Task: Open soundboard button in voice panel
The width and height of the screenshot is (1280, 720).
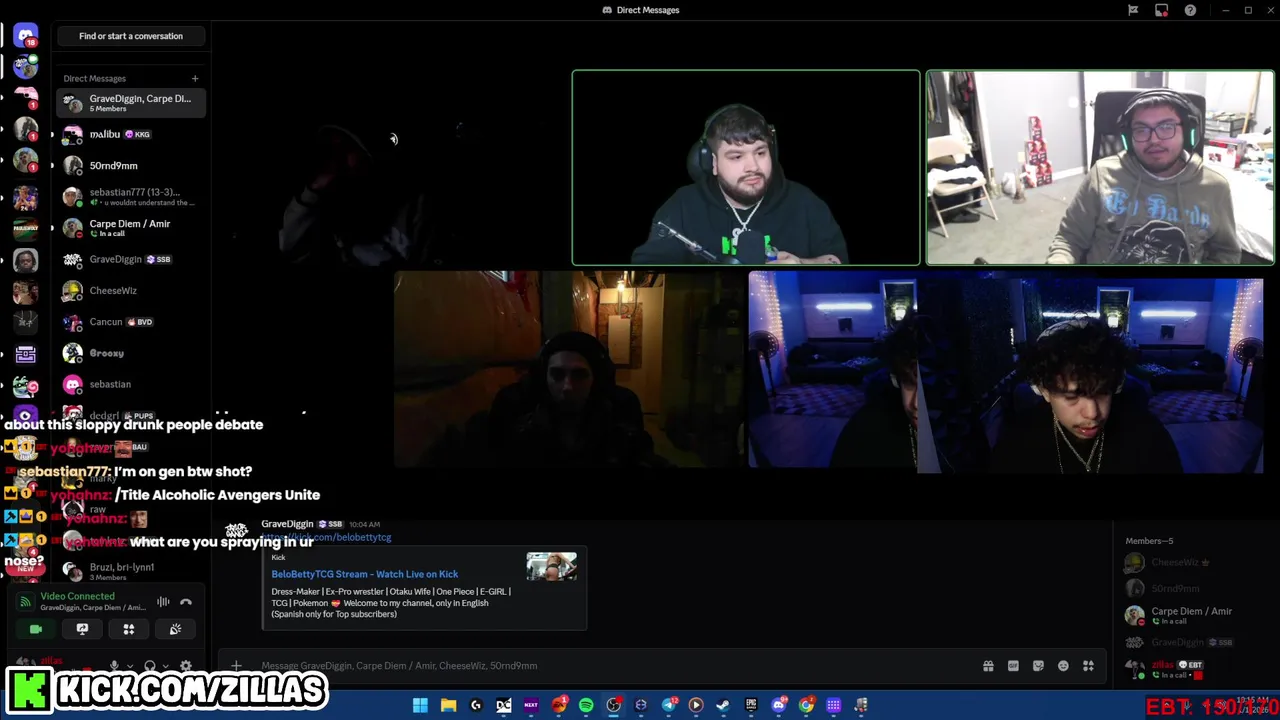Action: 175,629
